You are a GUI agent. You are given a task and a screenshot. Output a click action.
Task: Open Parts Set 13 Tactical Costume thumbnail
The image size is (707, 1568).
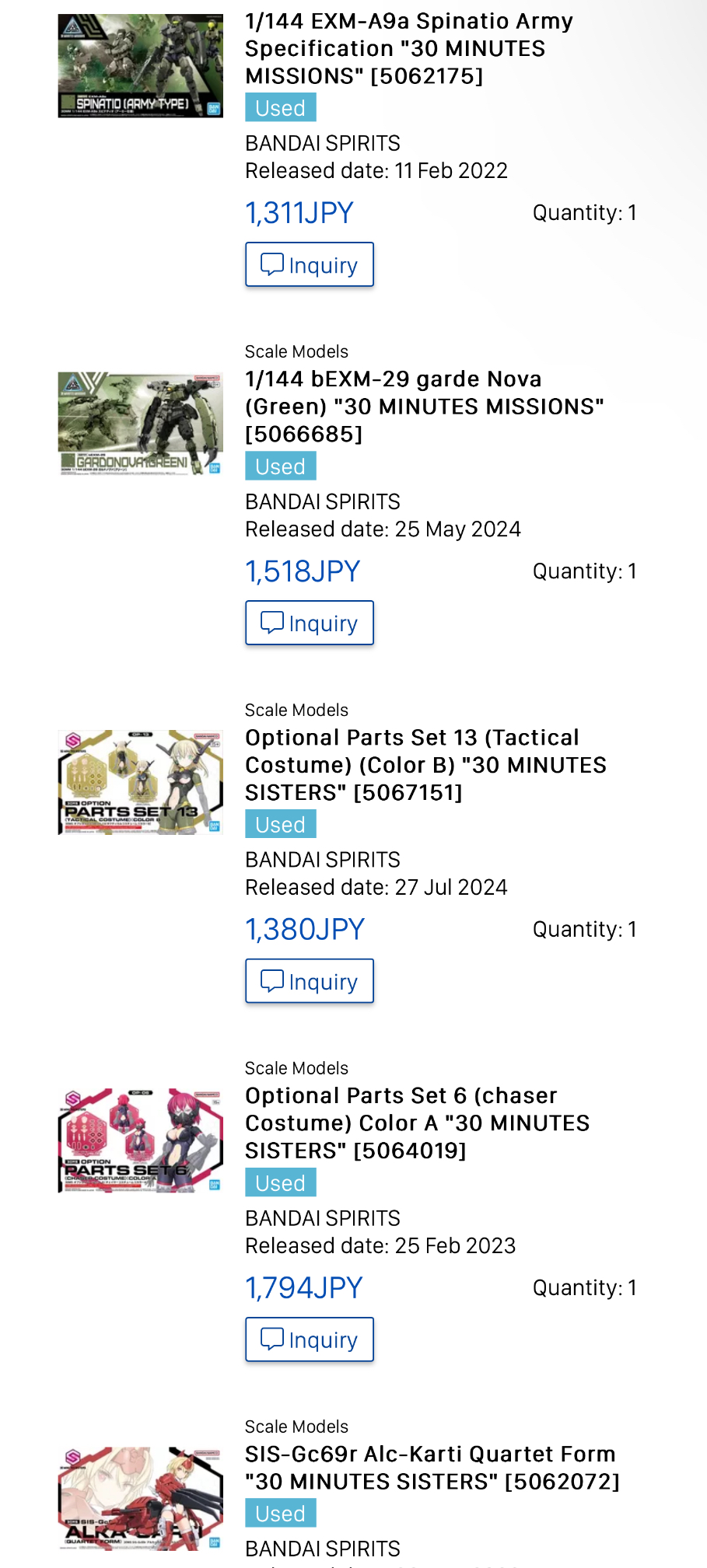coord(141,783)
